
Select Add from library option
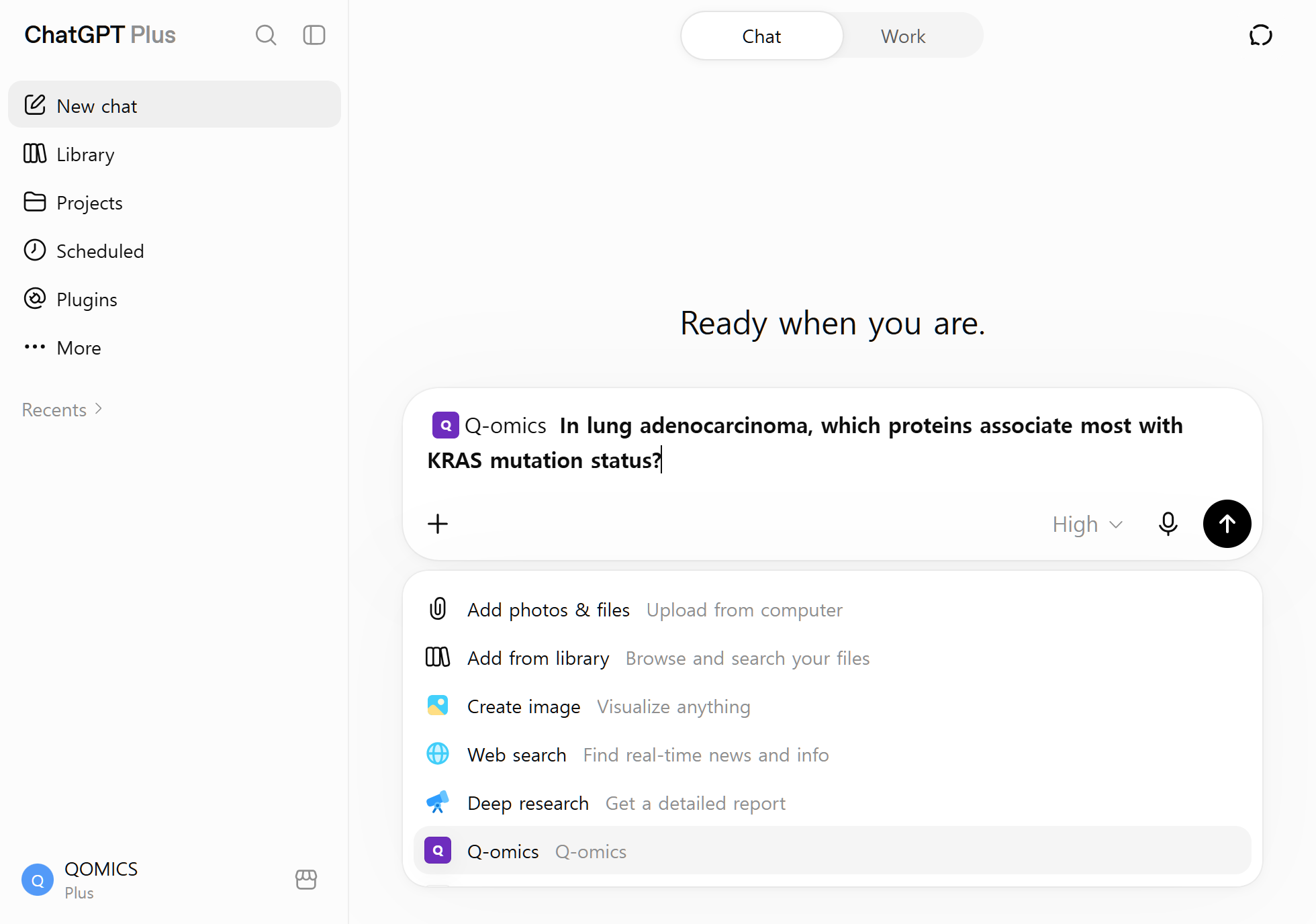[833, 658]
